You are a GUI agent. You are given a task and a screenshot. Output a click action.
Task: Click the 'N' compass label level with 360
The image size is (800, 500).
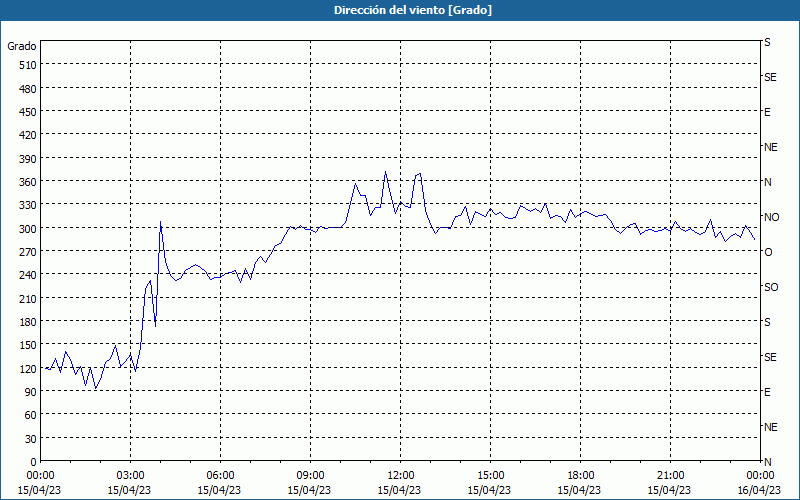(767, 182)
